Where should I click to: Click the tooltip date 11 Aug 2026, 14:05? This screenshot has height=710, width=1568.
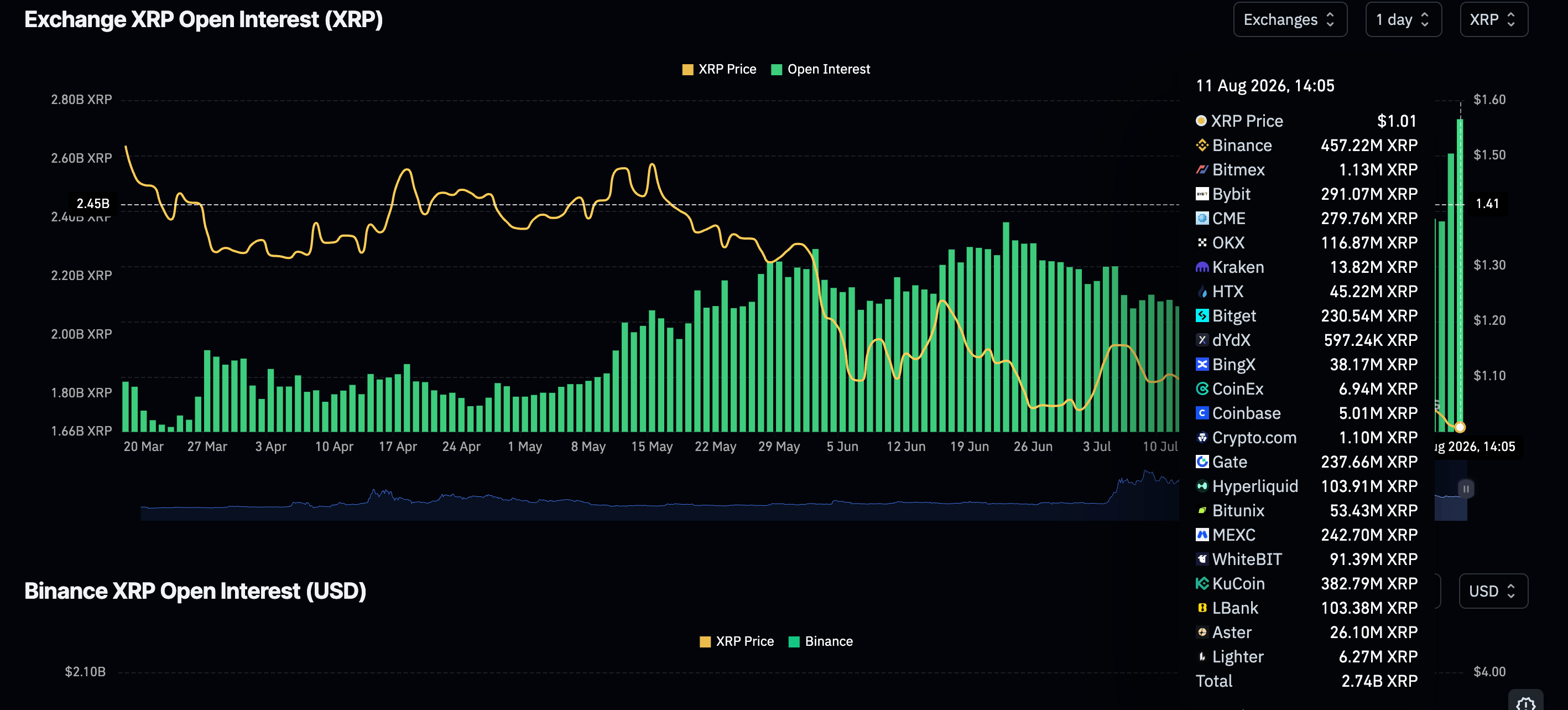[1265, 86]
